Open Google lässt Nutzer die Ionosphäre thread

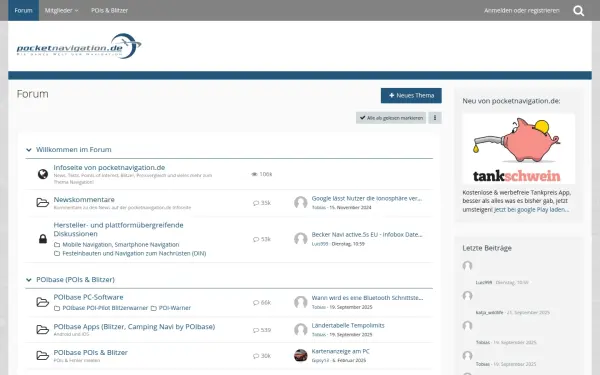(x=367, y=199)
